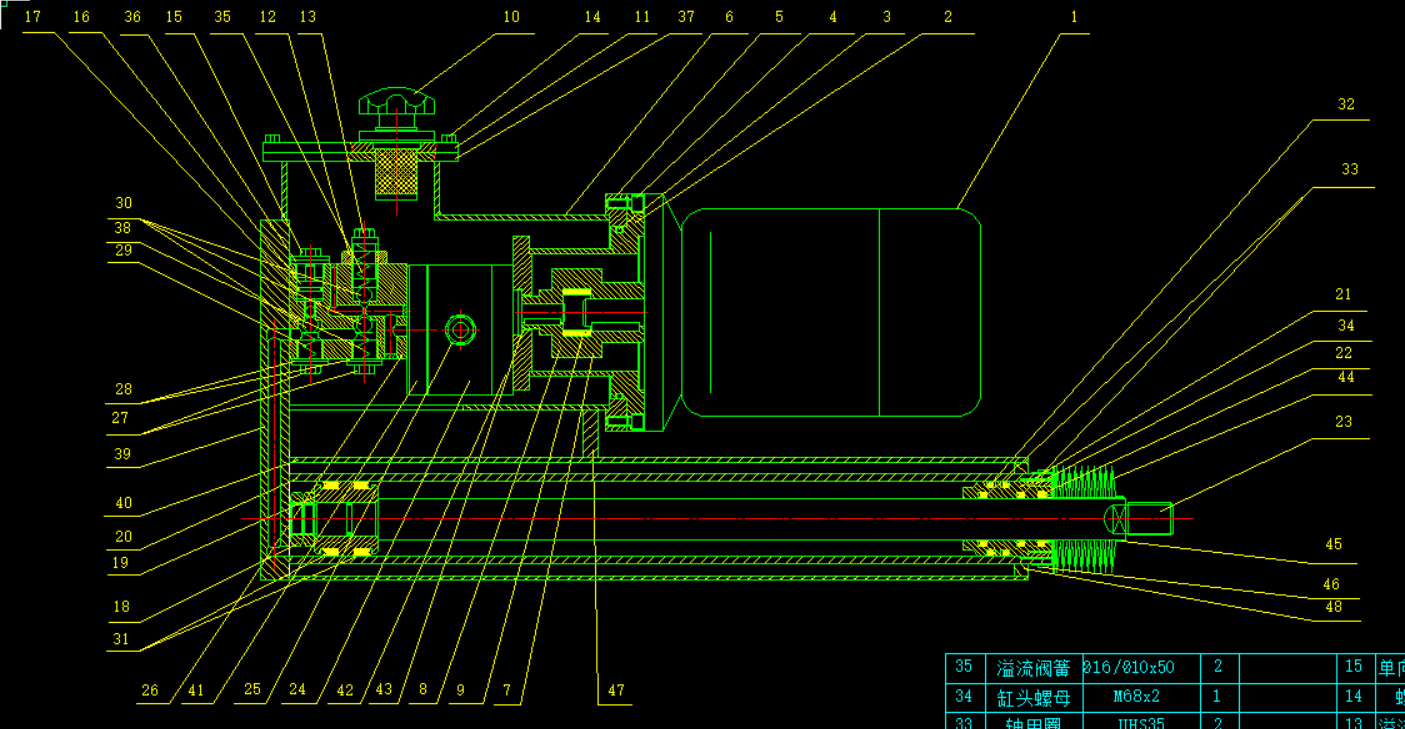The height and width of the screenshot is (729, 1405).
Task: Select callout number 31
Action: pos(121,640)
